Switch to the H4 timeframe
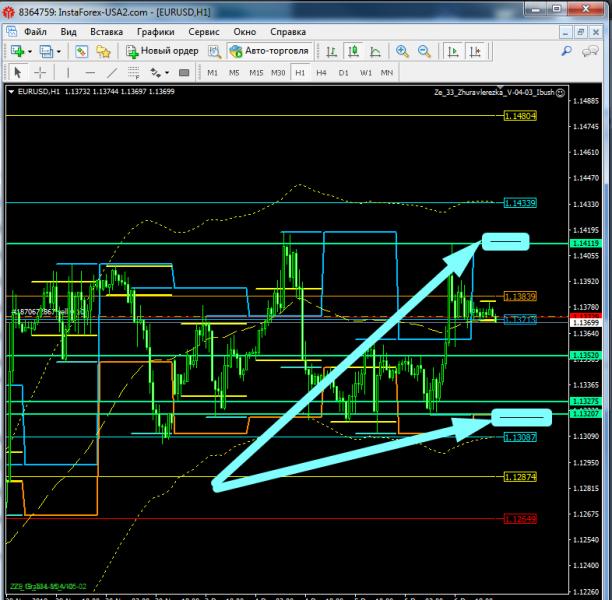Viewport: 612px width, 600px height. [321, 72]
